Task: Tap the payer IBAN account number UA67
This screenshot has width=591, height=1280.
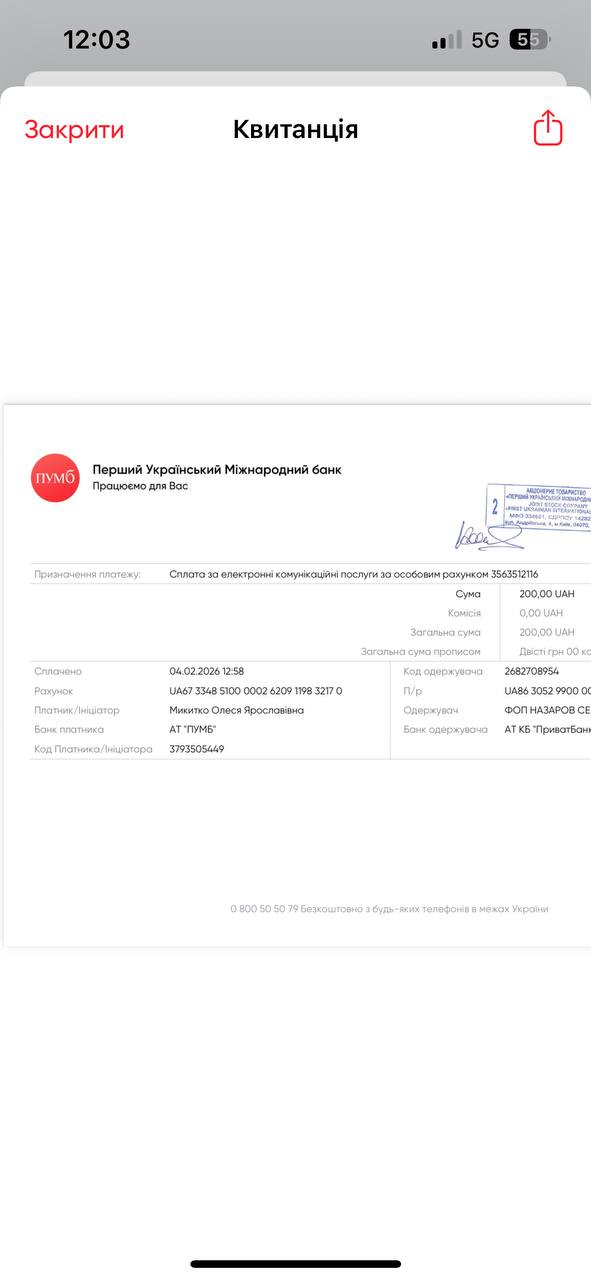Action: pos(256,691)
